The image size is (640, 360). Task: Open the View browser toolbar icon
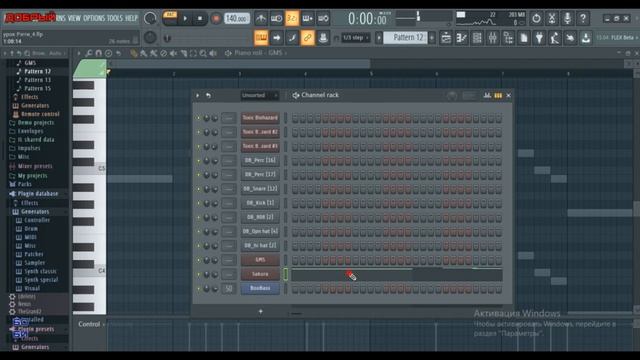tap(508, 38)
